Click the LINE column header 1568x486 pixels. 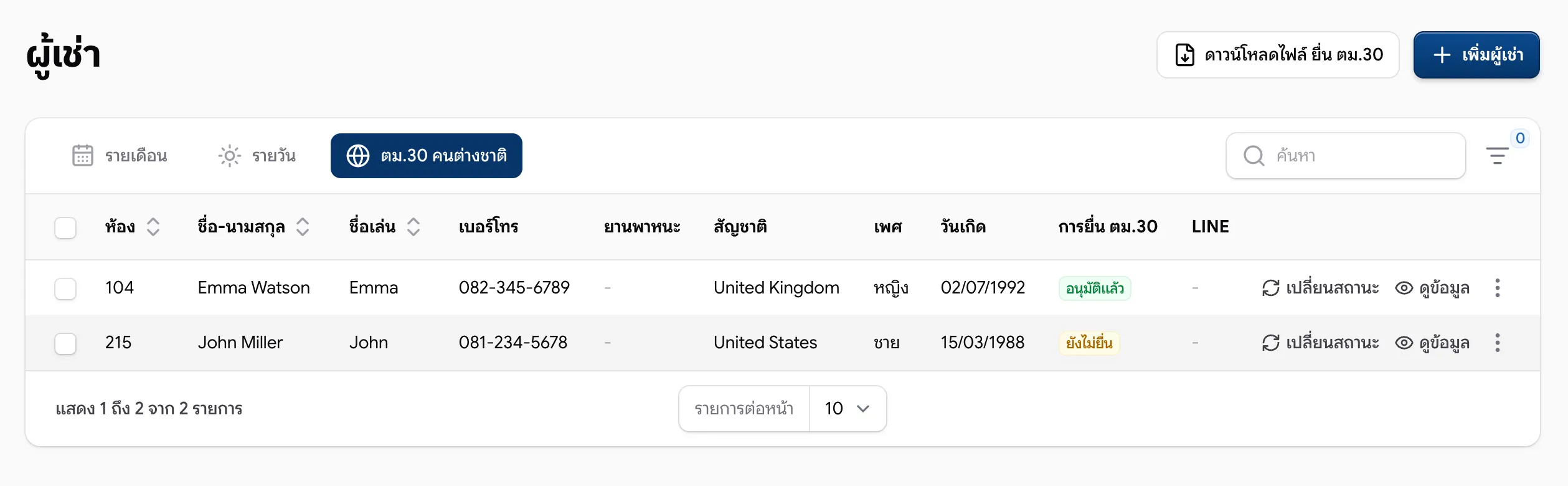point(1211,227)
